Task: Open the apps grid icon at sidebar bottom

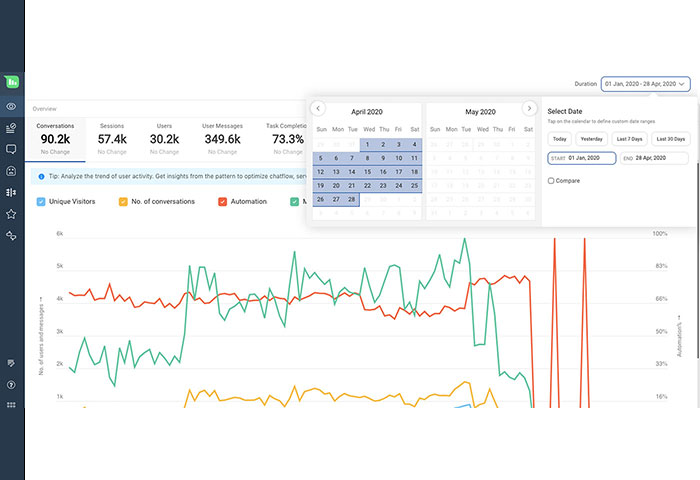Action: pos(11,405)
